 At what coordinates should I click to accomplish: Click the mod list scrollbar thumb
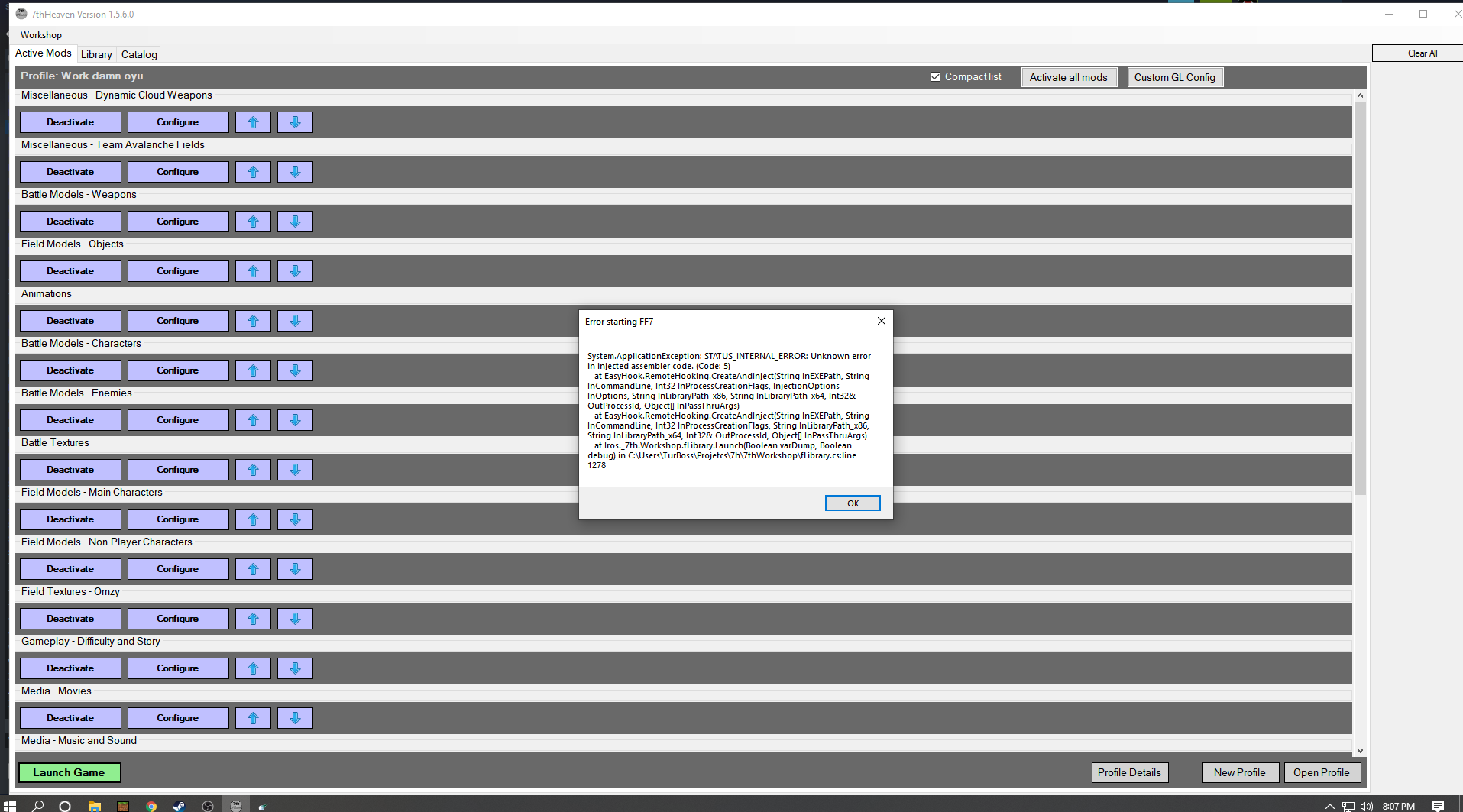pyautogui.click(x=1360, y=298)
